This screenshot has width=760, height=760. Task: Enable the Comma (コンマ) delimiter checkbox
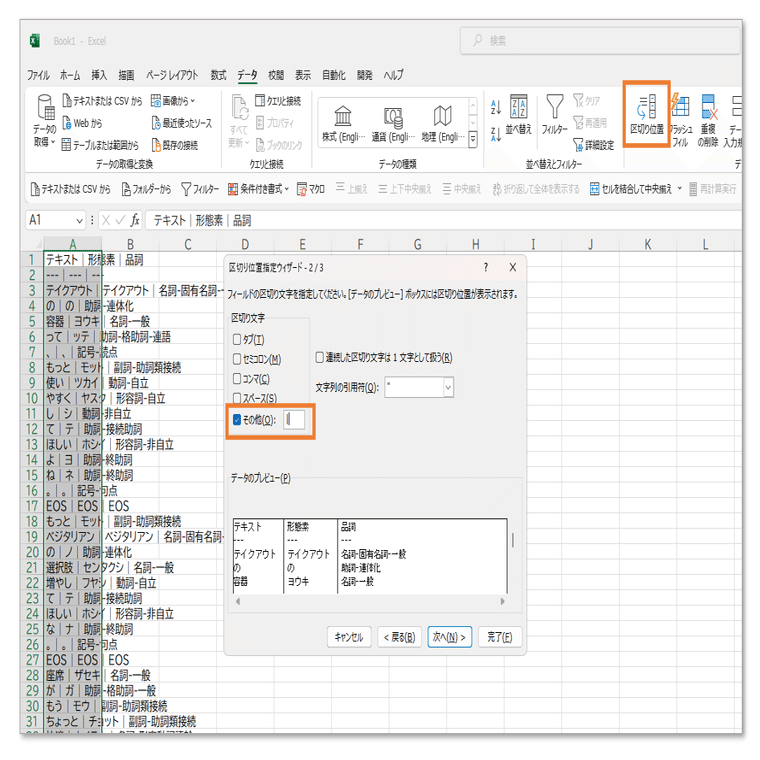pos(237,378)
